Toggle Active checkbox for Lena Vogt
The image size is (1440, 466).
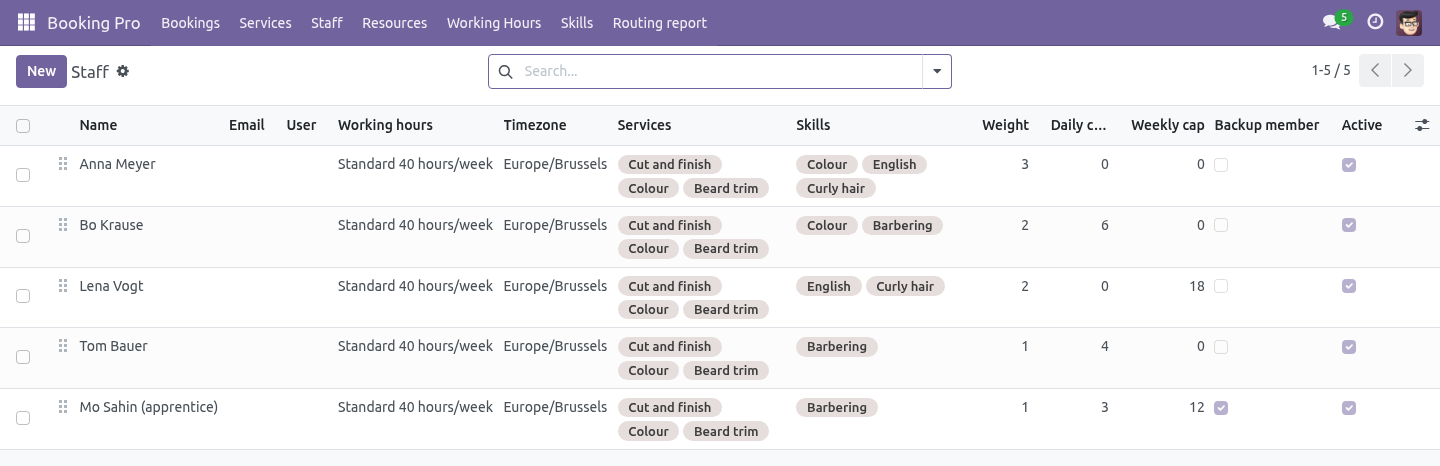pyautogui.click(x=1349, y=286)
